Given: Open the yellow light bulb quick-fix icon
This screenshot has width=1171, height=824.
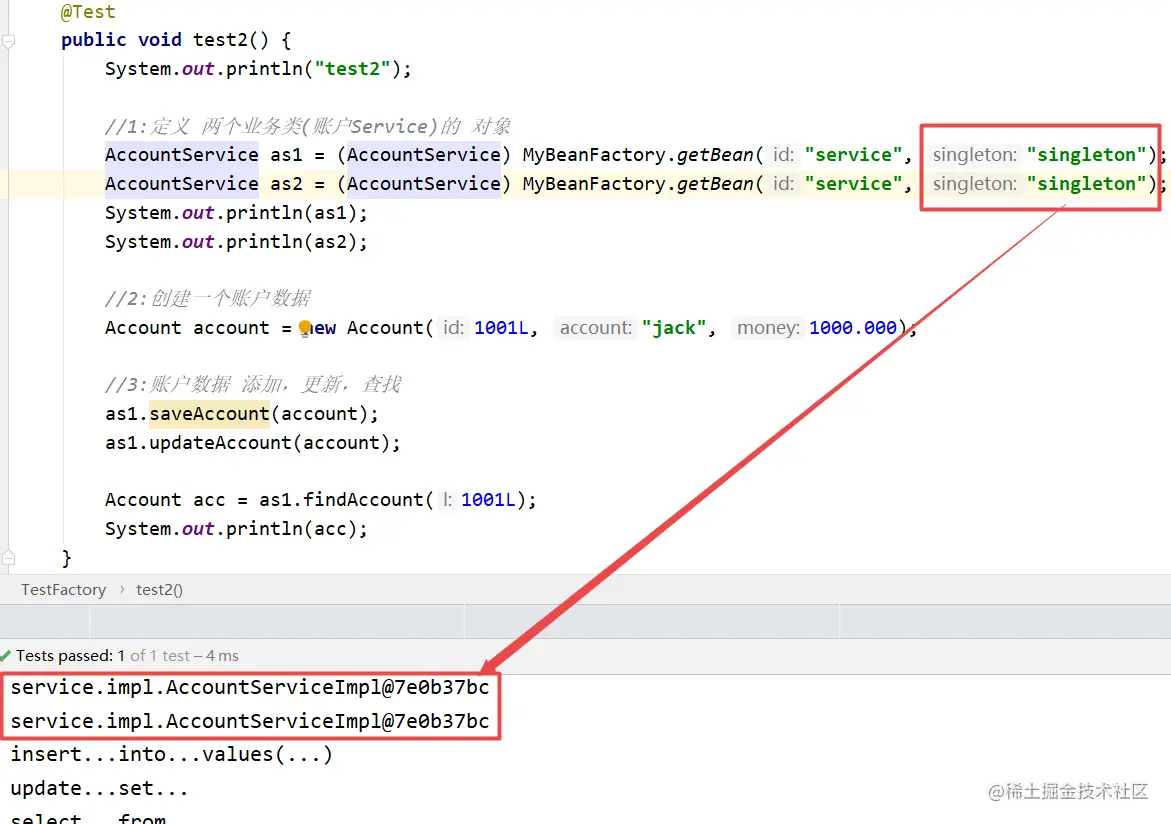Looking at the screenshot, I should coord(305,327).
